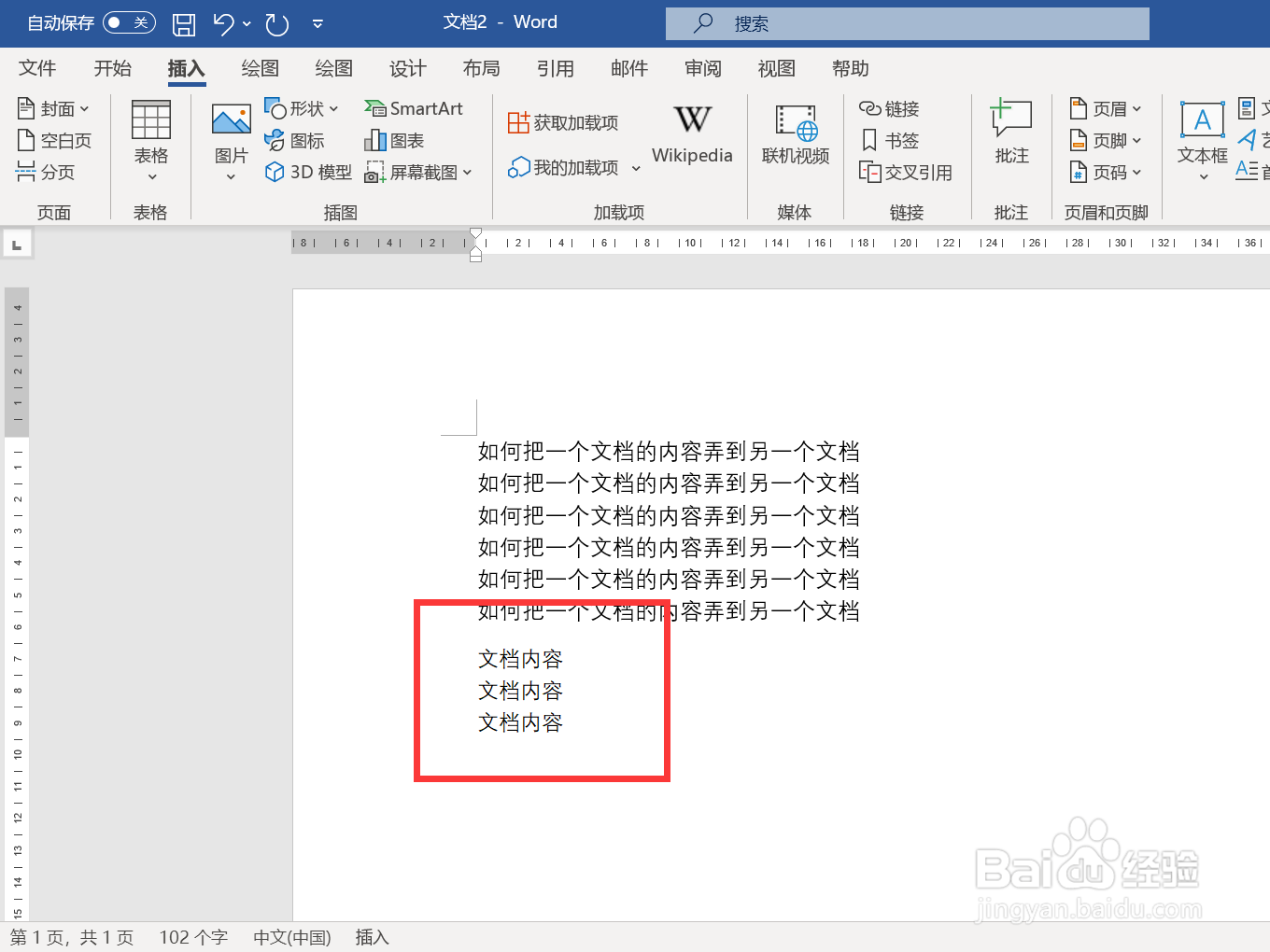This screenshot has height=952, width=1270.
Task: Click the first document text line
Action: (x=669, y=452)
